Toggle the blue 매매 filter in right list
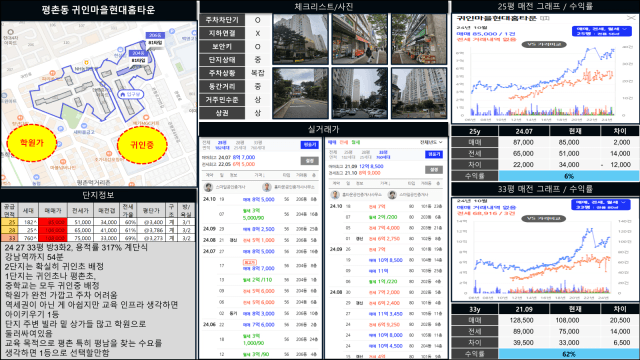Screen dimensions: 640x360 332,142
